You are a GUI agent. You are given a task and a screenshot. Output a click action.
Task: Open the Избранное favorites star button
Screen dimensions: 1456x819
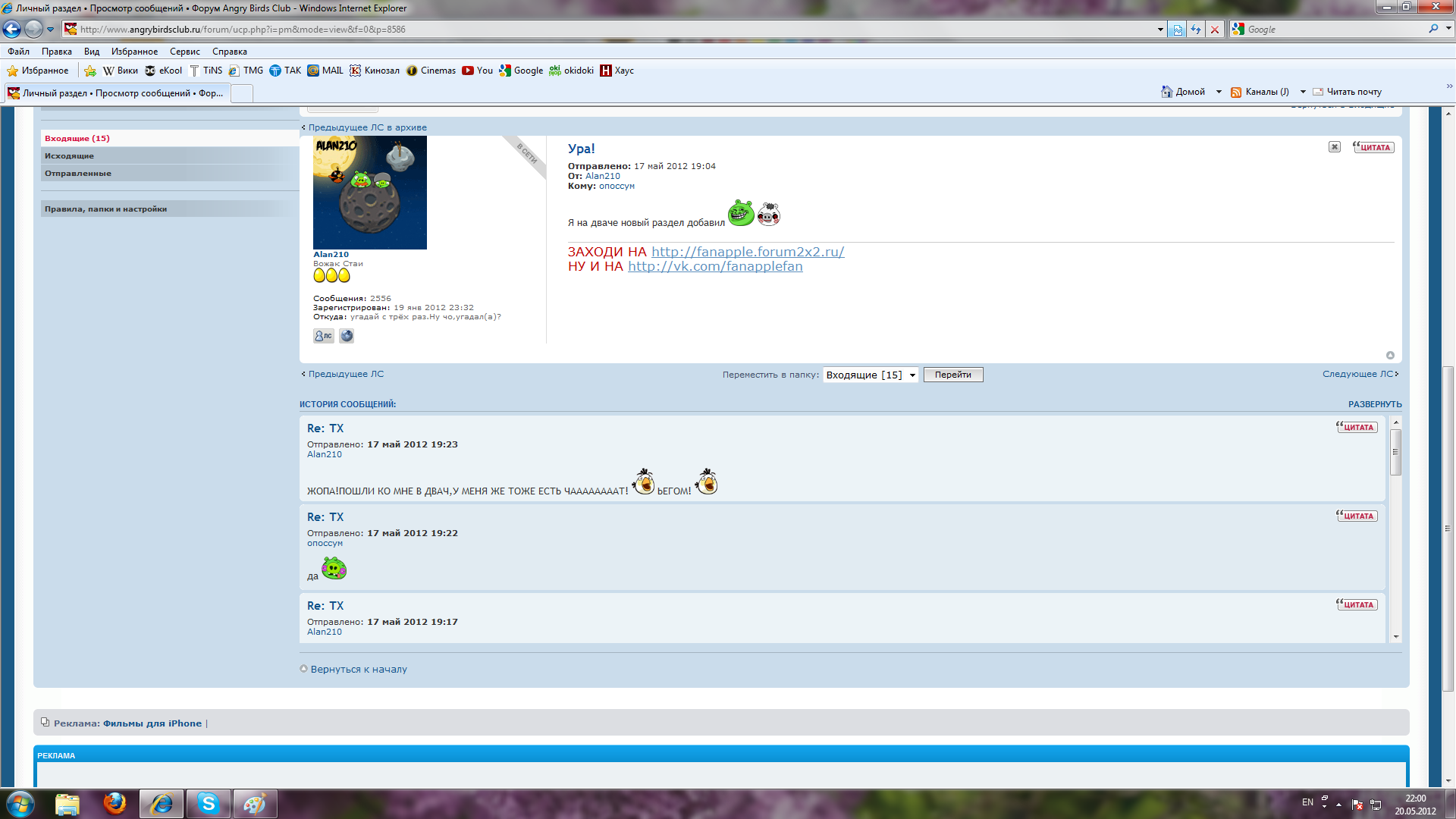point(38,71)
